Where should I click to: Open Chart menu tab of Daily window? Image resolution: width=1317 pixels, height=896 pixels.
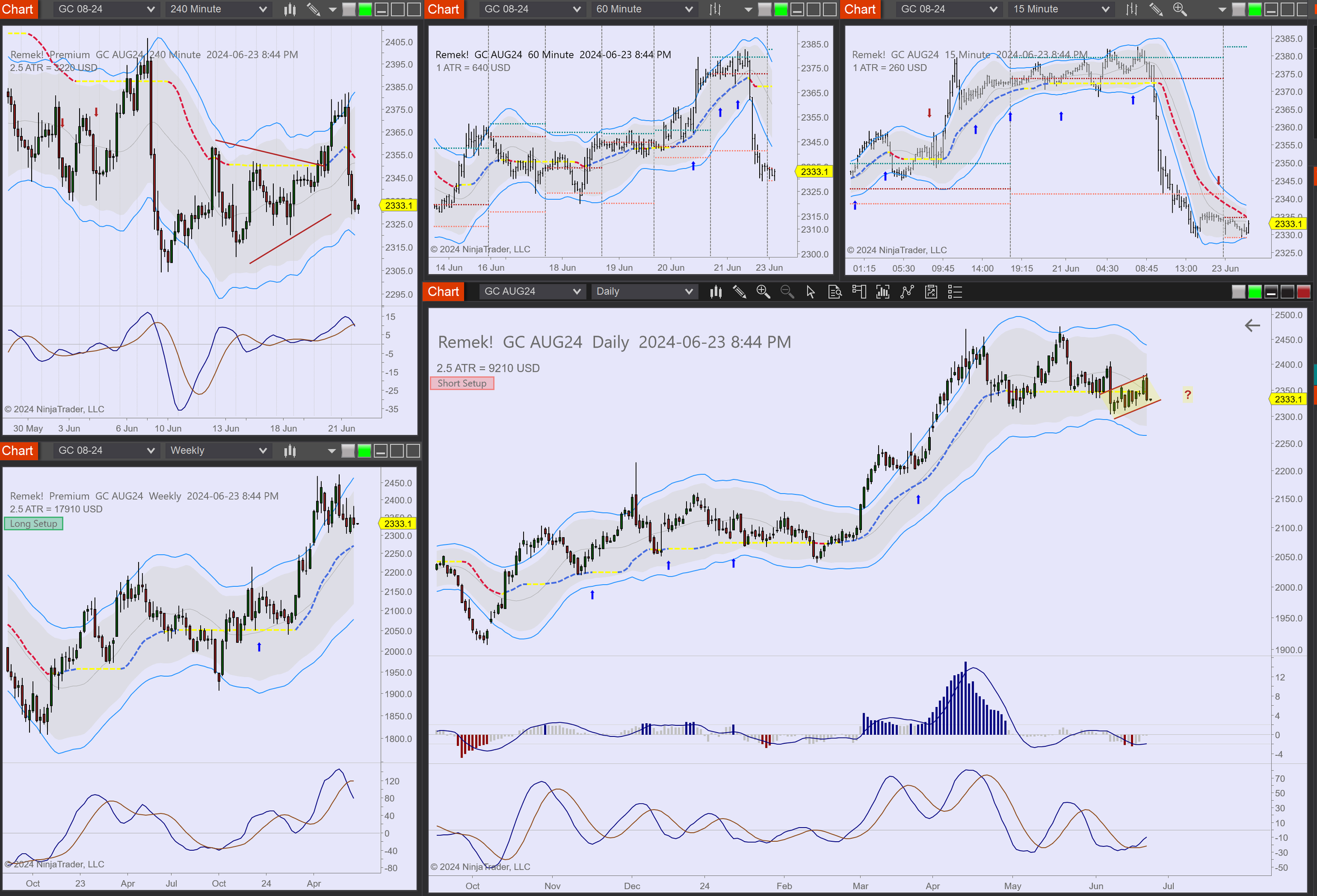coord(444,291)
